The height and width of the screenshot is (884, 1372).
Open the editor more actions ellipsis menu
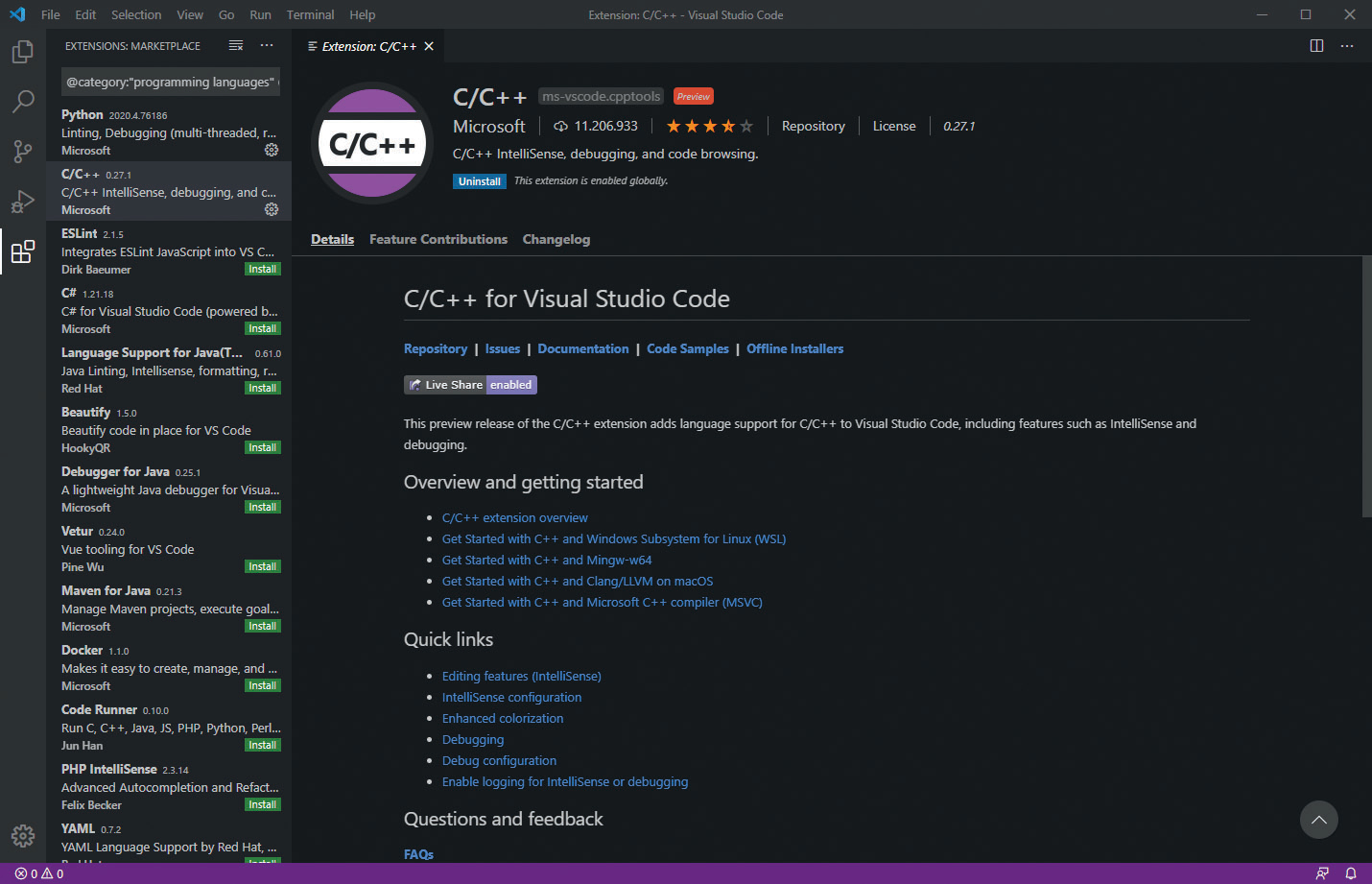click(1347, 46)
